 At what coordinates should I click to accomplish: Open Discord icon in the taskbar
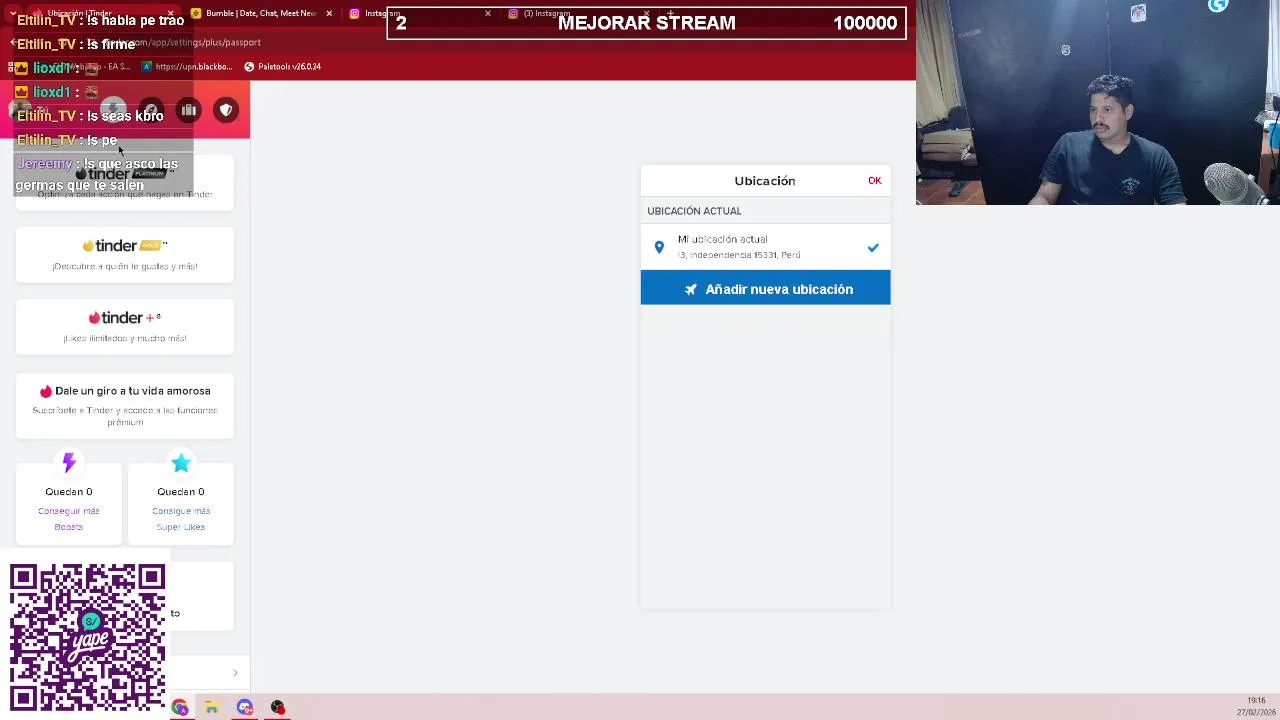[x=245, y=707]
